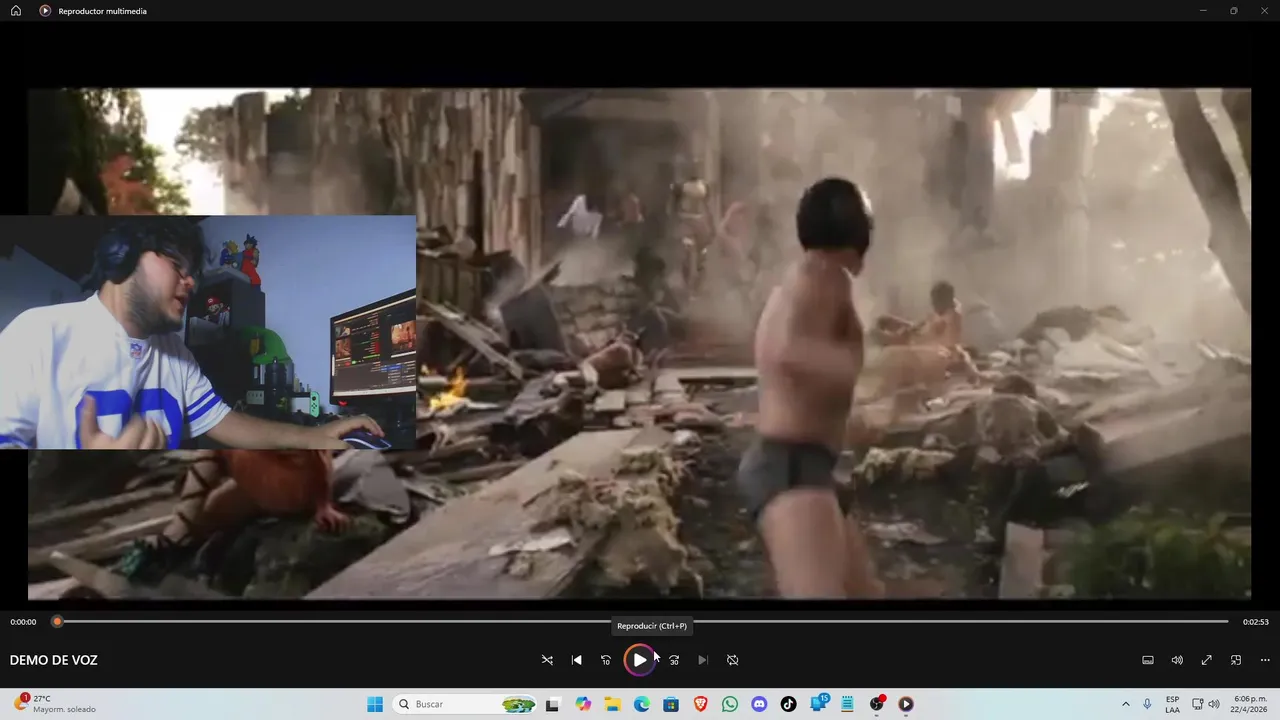Screen dimensions: 1280x720
Task: Click the orange playhead at start of seek bar
Action: (57, 622)
